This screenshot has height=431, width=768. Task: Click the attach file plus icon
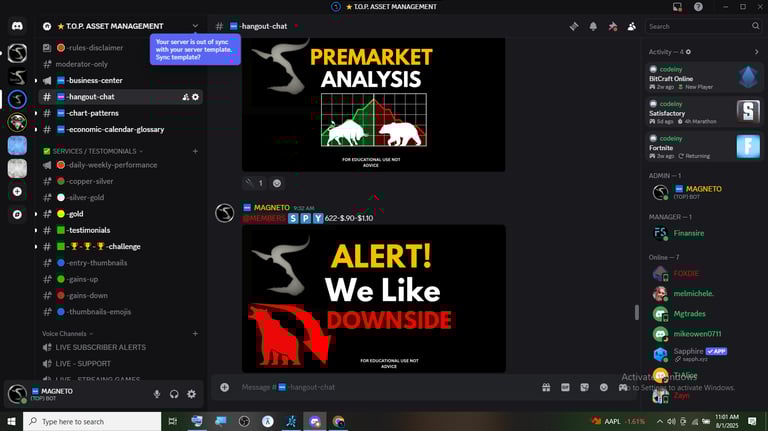click(224, 387)
